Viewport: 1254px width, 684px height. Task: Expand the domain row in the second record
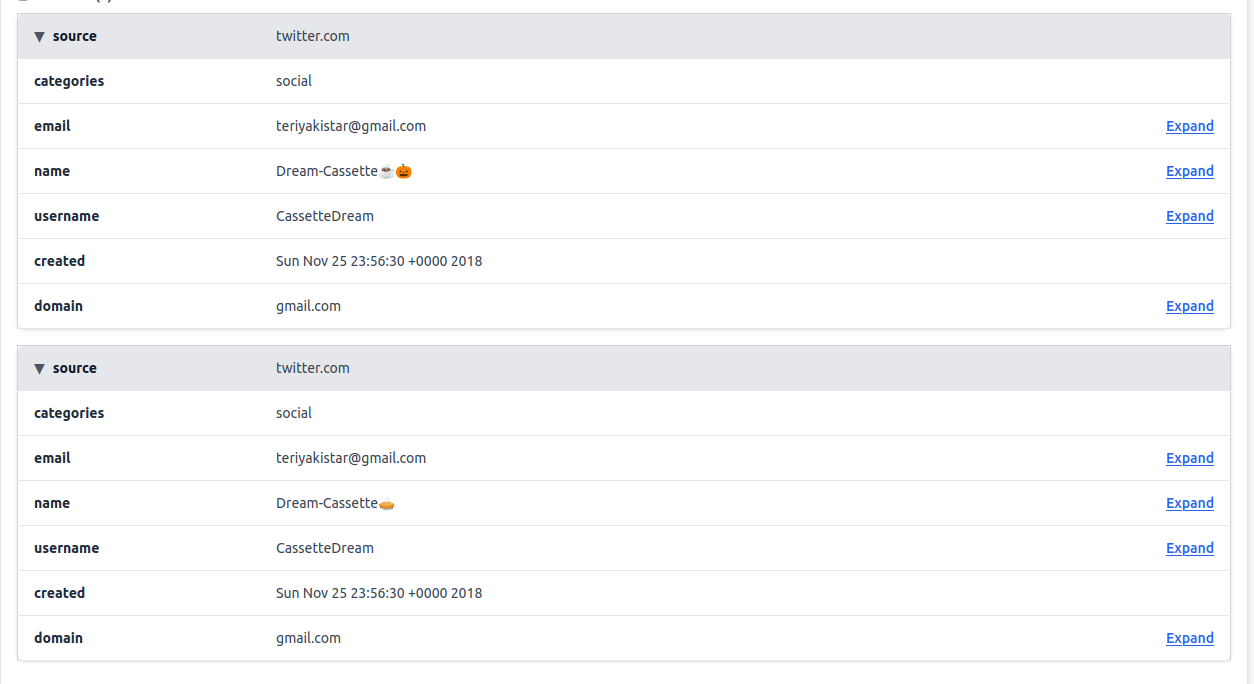pos(1189,638)
